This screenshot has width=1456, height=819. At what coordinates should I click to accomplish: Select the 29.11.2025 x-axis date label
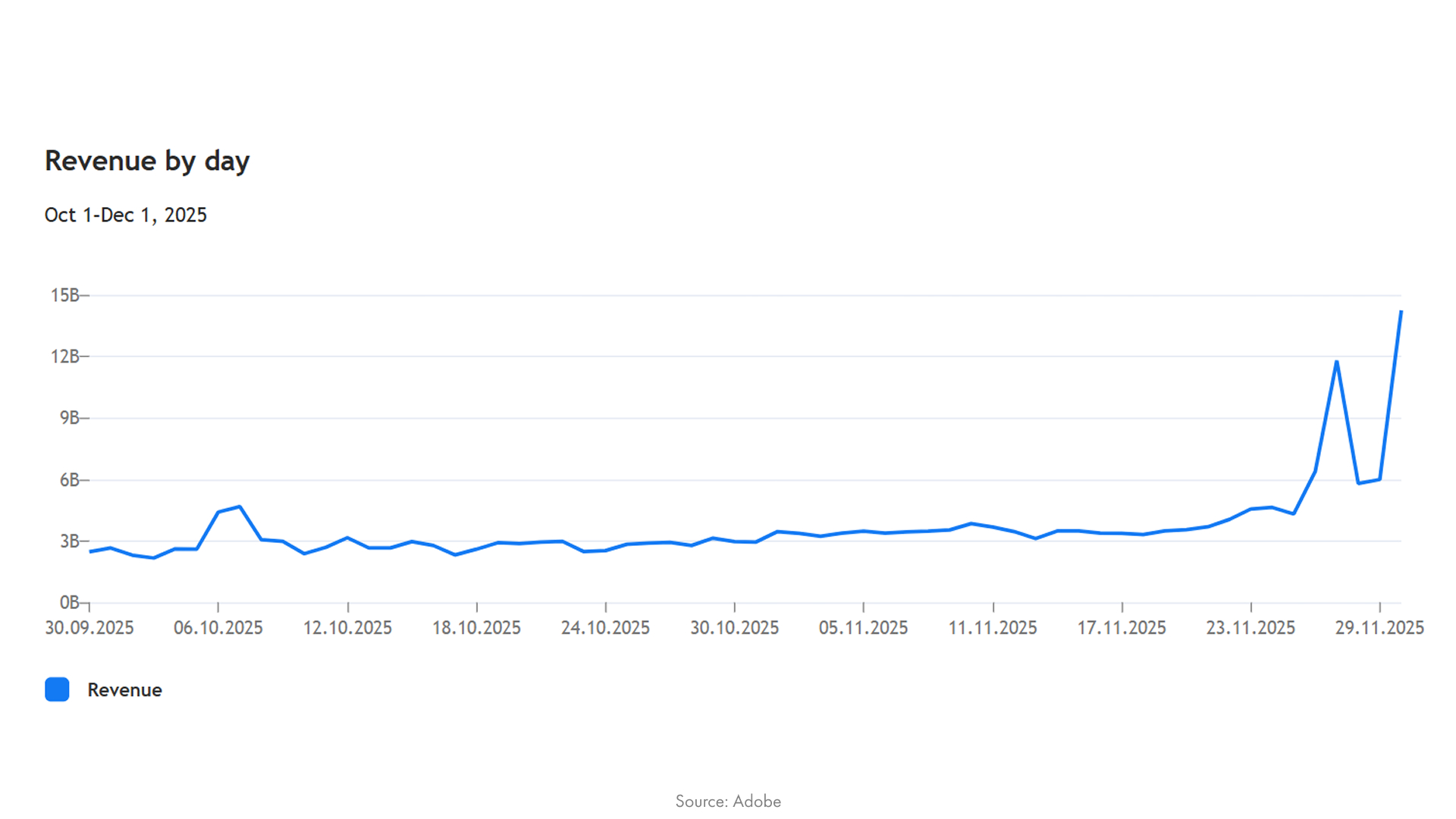click(1379, 628)
